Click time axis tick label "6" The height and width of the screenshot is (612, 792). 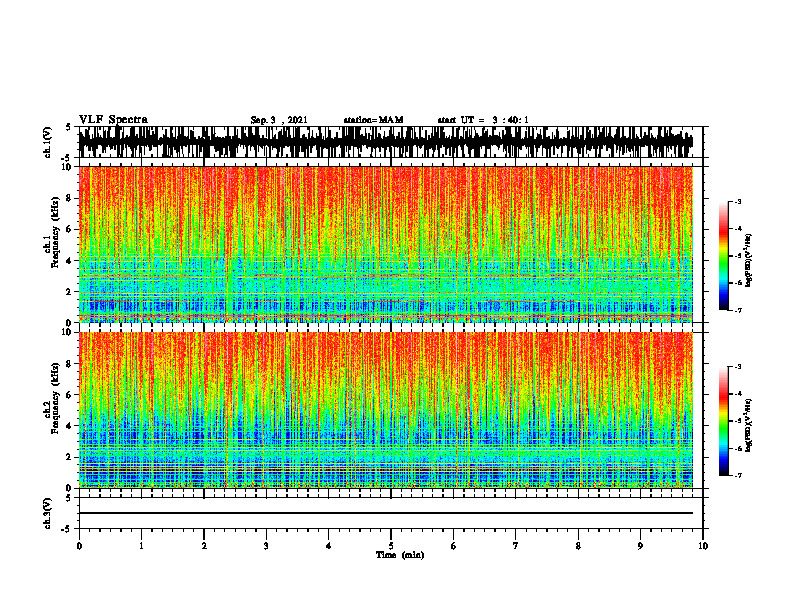[x=454, y=546]
